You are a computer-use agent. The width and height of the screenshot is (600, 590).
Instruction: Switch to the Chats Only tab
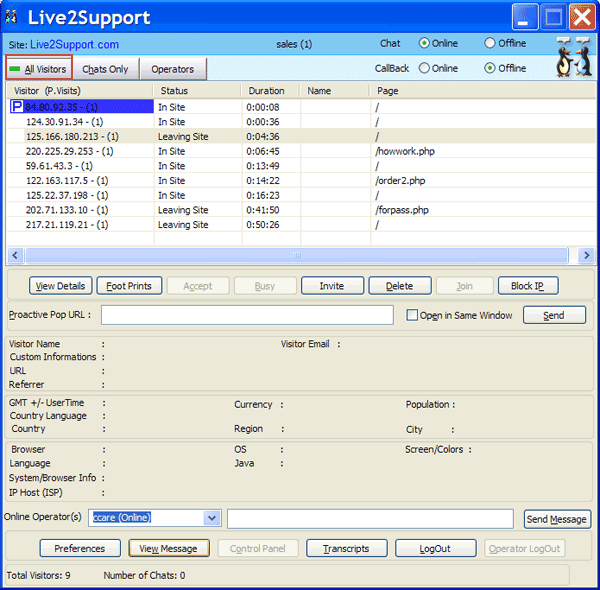tap(105, 69)
